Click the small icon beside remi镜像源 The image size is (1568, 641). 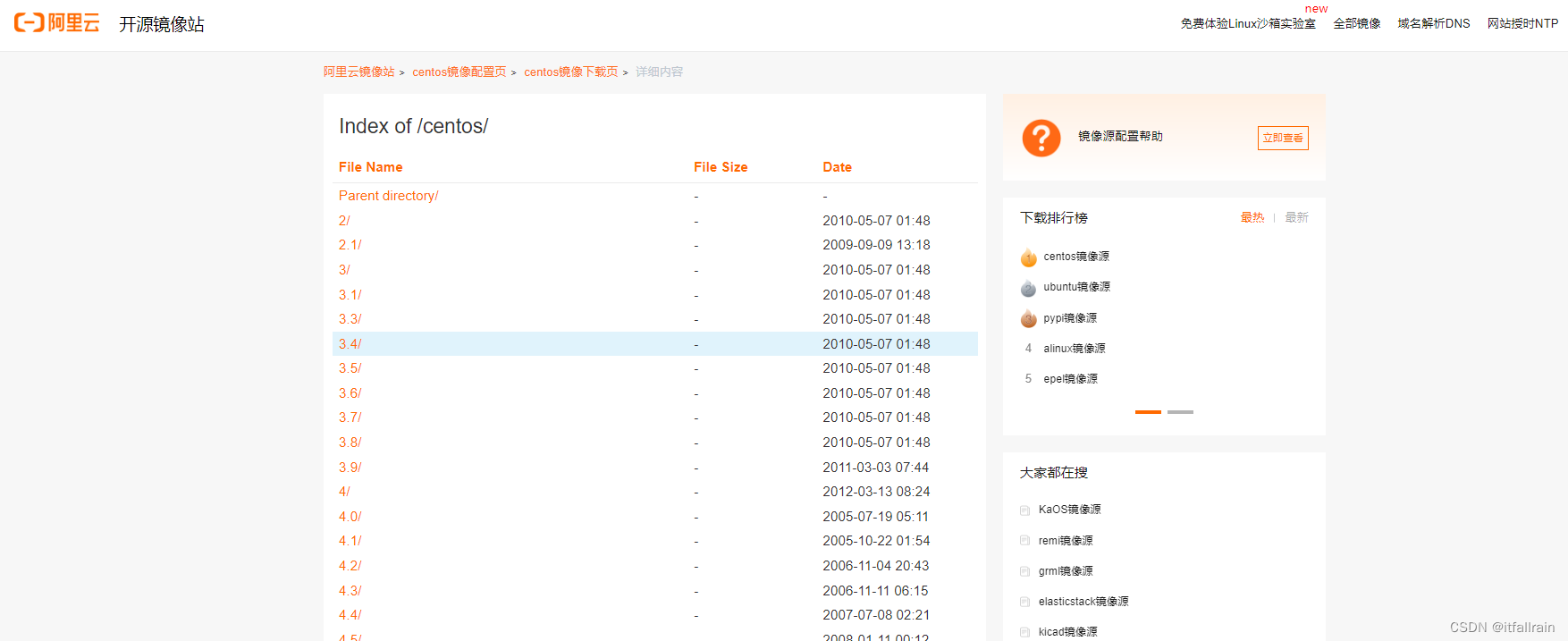click(x=1024, y=541)
